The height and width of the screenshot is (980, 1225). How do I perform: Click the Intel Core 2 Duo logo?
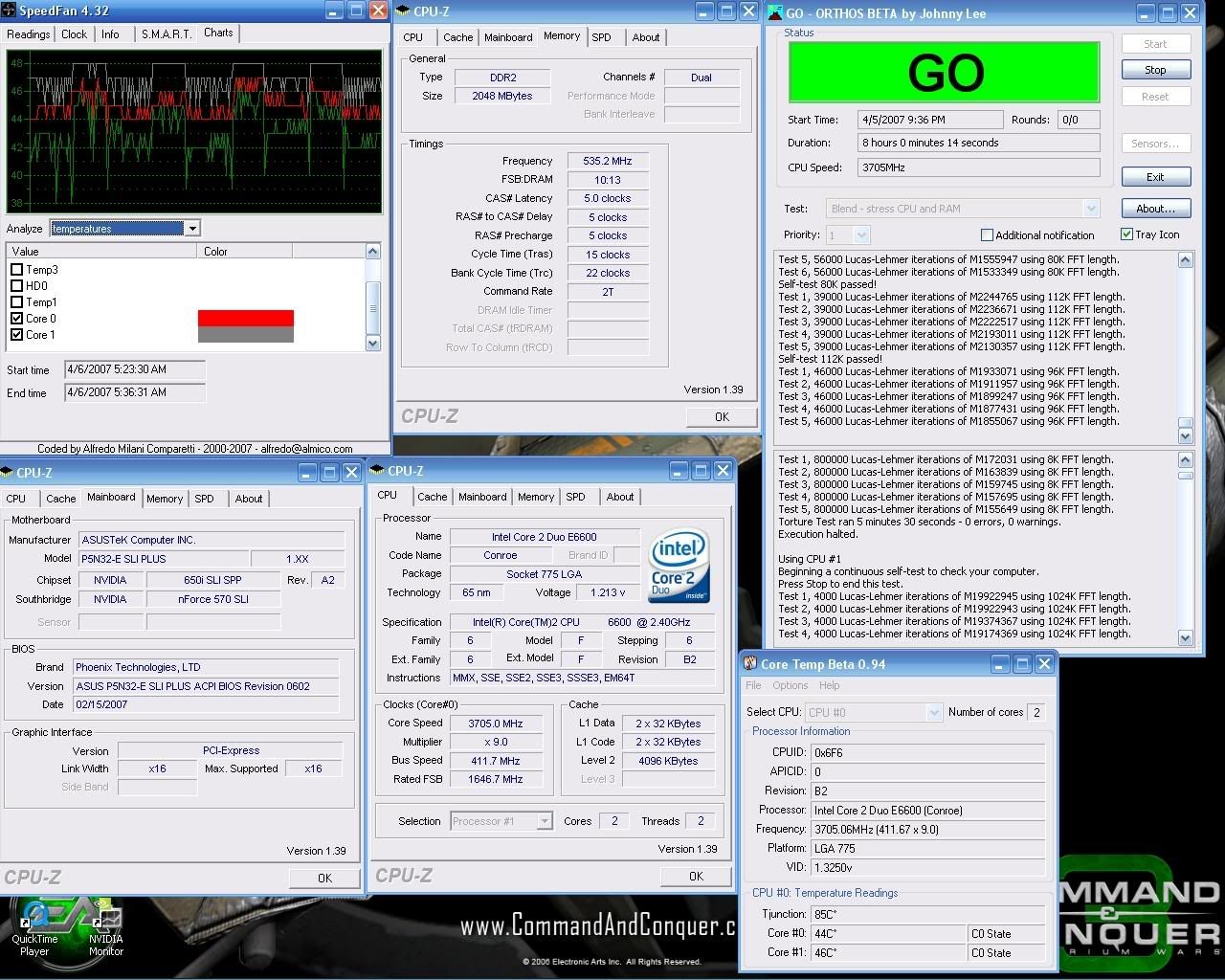point(679,566)
